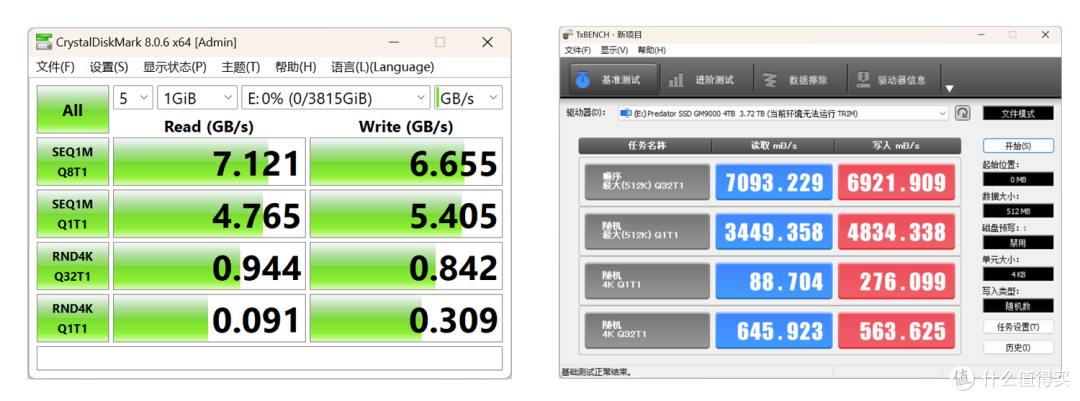Click the 历史(I) button
The image size is (1080, 401).
pos(1018,347)
